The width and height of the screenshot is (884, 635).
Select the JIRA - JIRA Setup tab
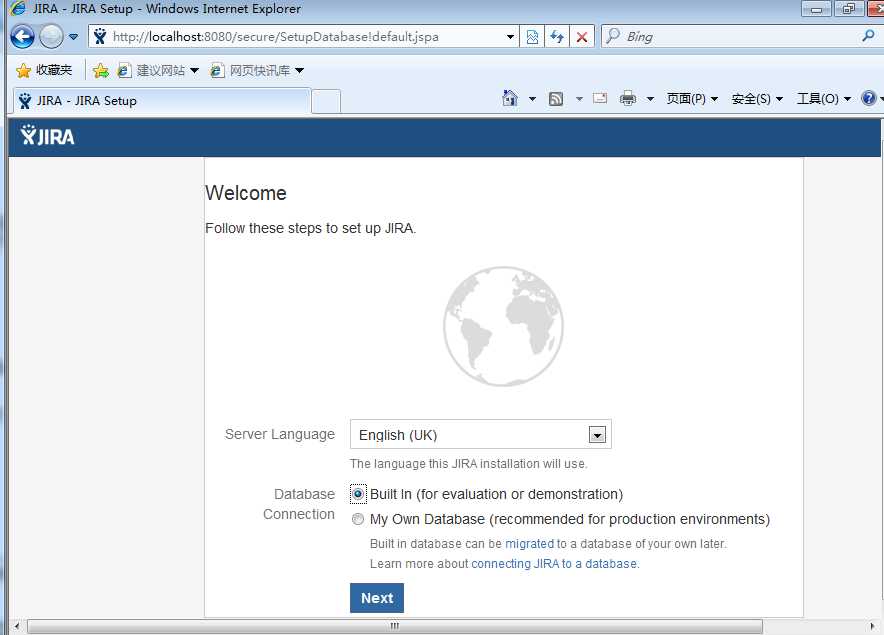[x=161, y=101]
